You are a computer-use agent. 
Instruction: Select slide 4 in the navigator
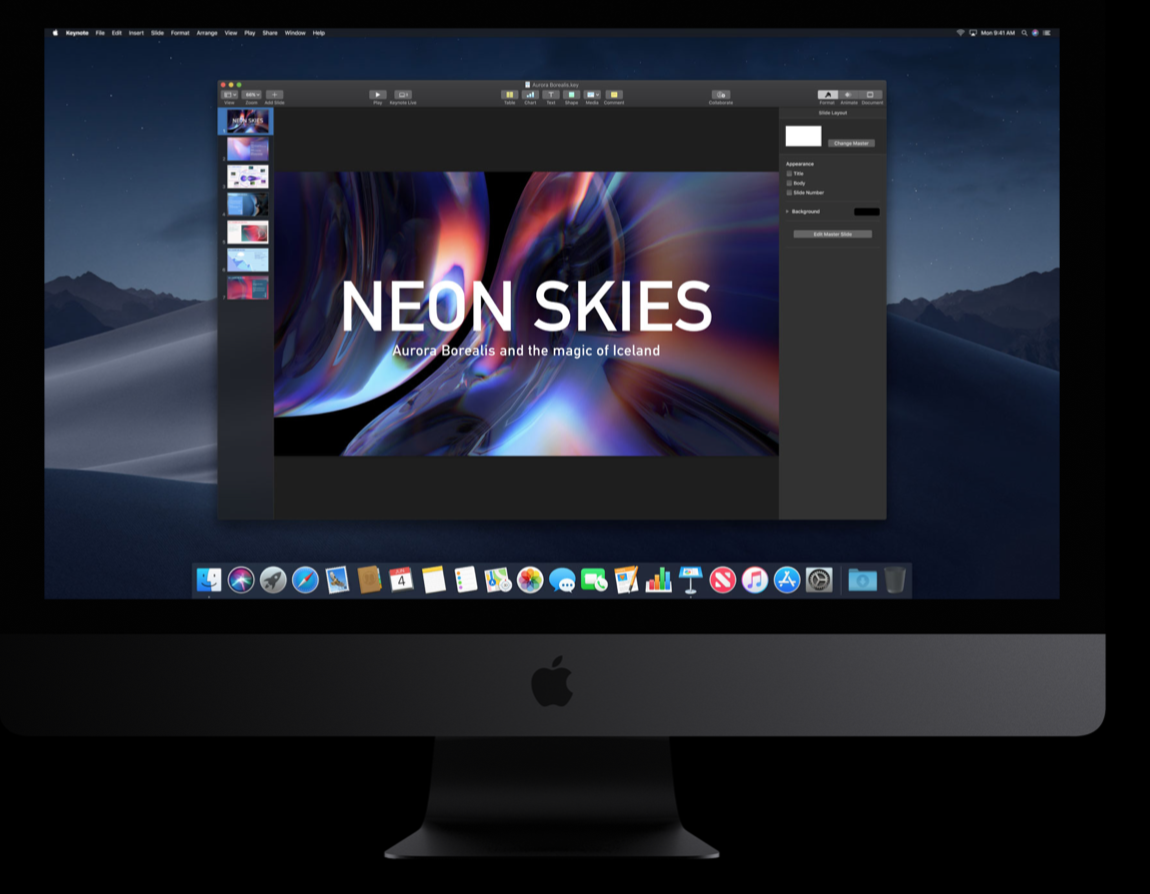[x=248, y=205]
